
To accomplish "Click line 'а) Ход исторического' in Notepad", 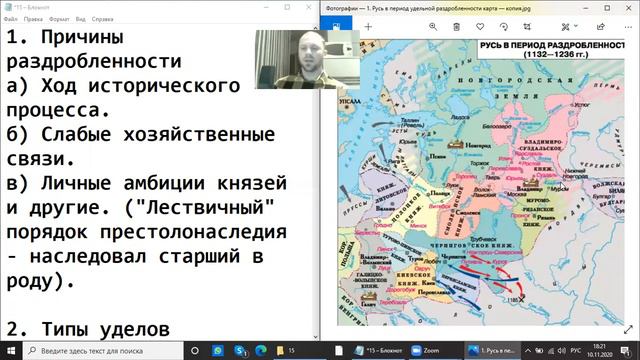I will point(123,86).
